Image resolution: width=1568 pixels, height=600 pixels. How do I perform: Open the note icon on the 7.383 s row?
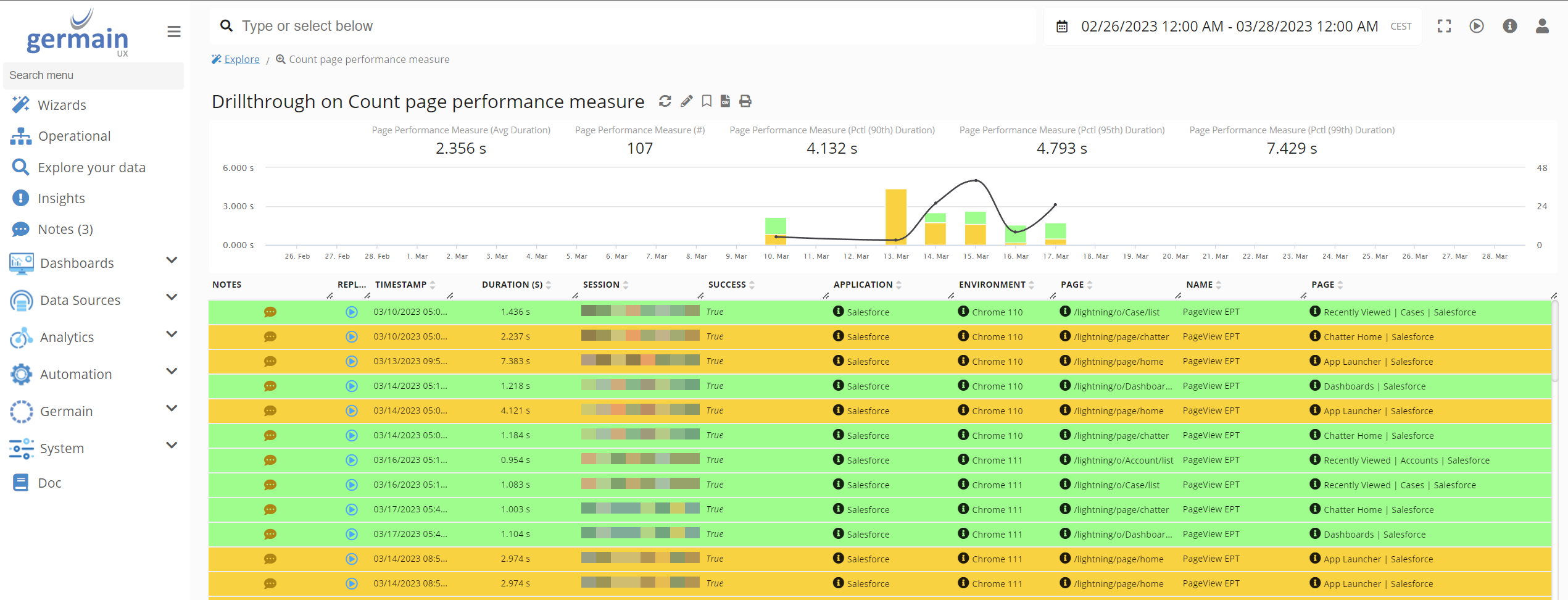[270, 361]
